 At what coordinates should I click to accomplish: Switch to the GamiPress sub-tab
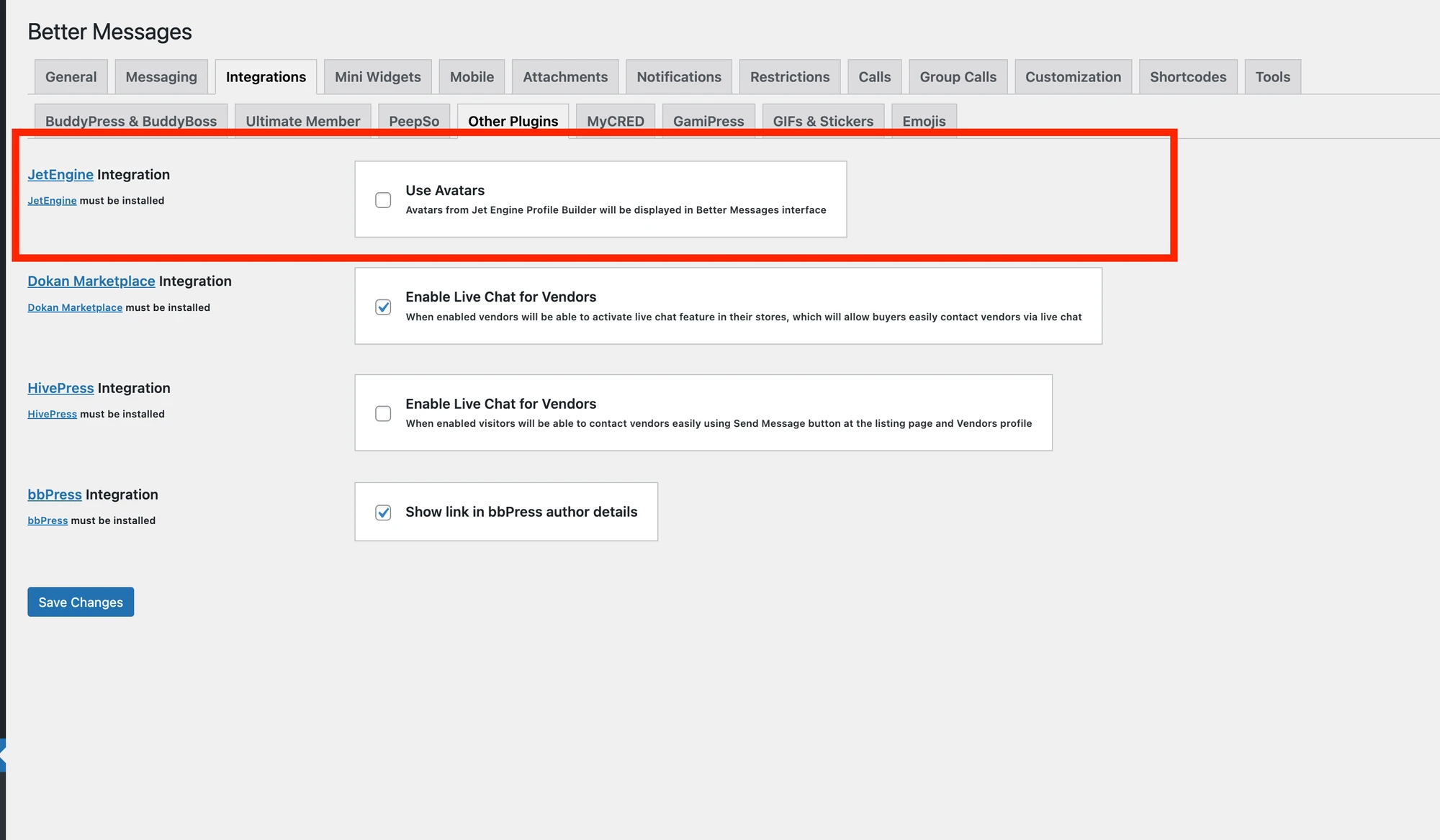point(708,121)
